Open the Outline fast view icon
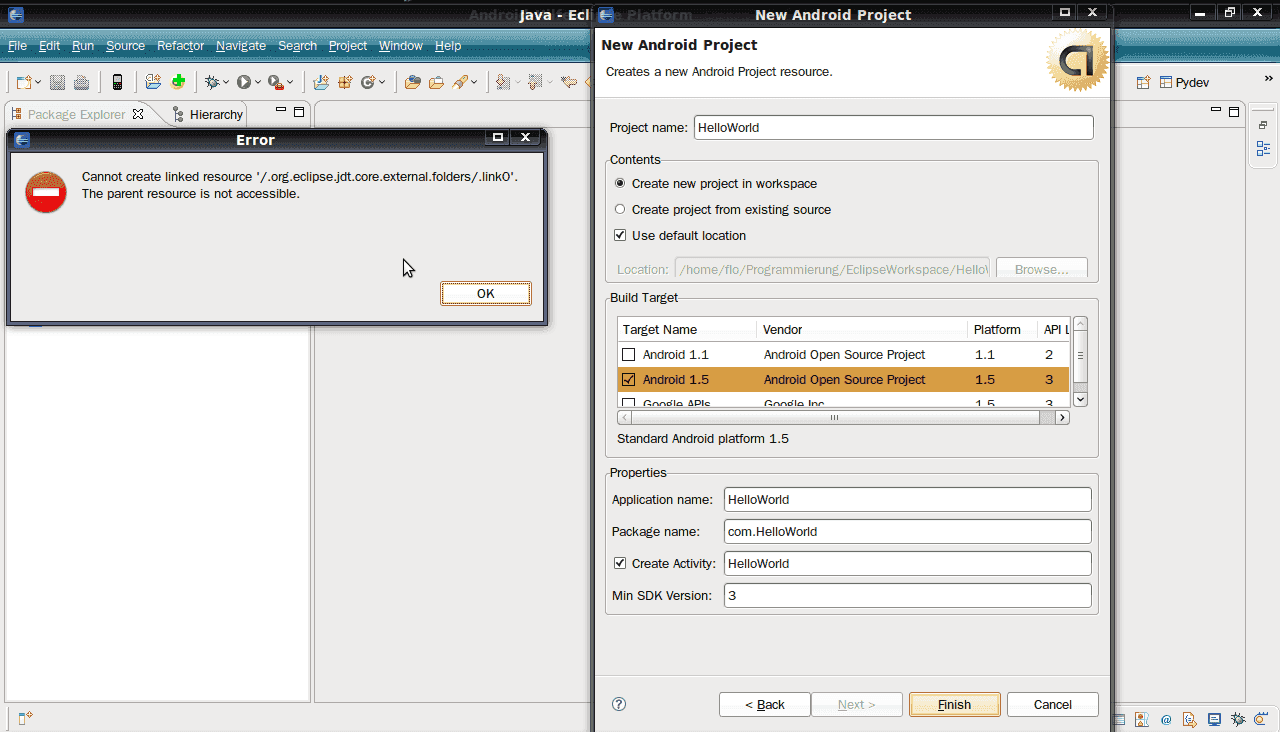The width and height of the screenshot is (1280, 732). pos(1263,149)
